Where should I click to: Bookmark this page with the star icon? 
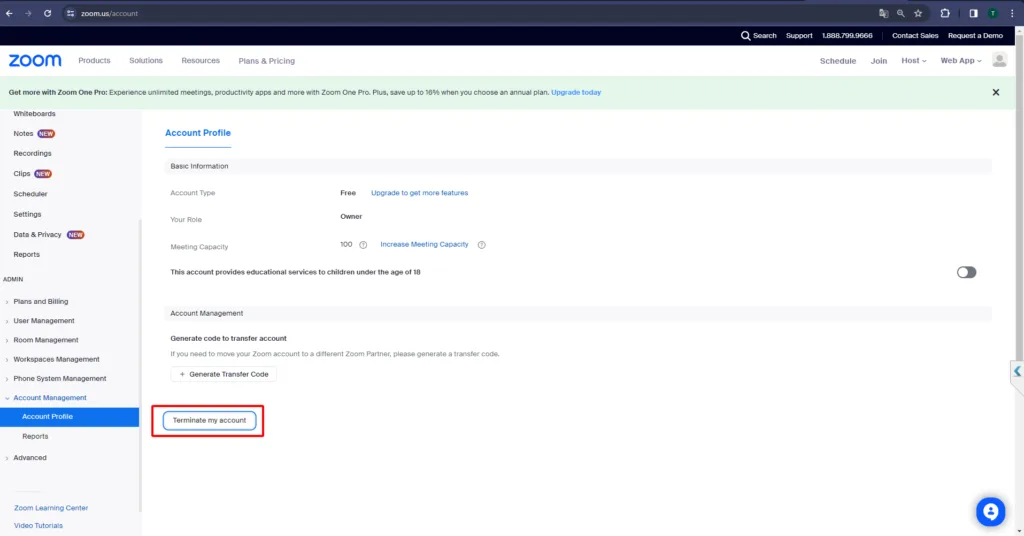917,13
